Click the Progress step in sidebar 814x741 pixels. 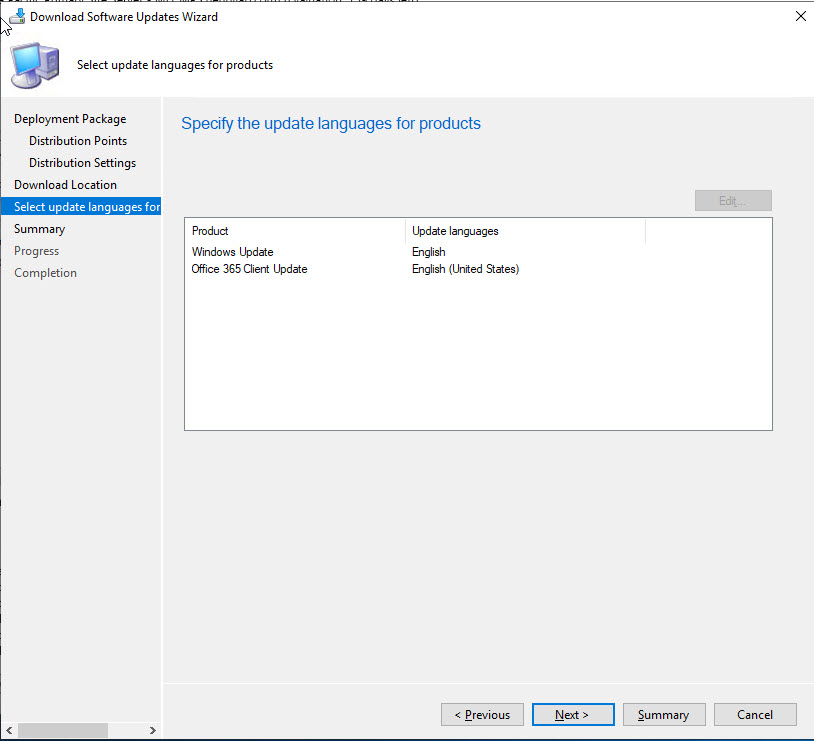pos(36,251)
